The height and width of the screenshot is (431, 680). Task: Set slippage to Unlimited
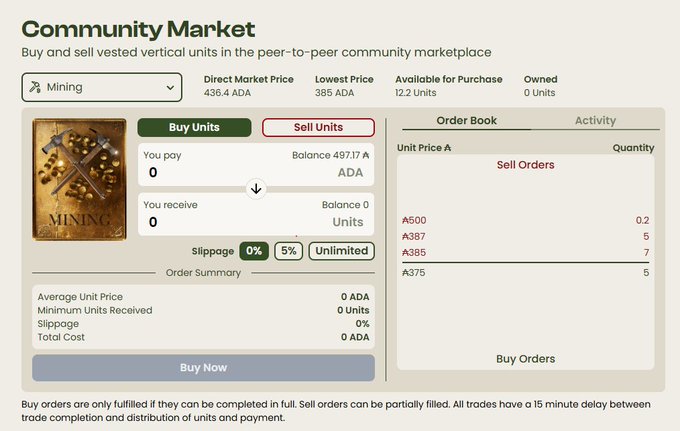point(342,251)
